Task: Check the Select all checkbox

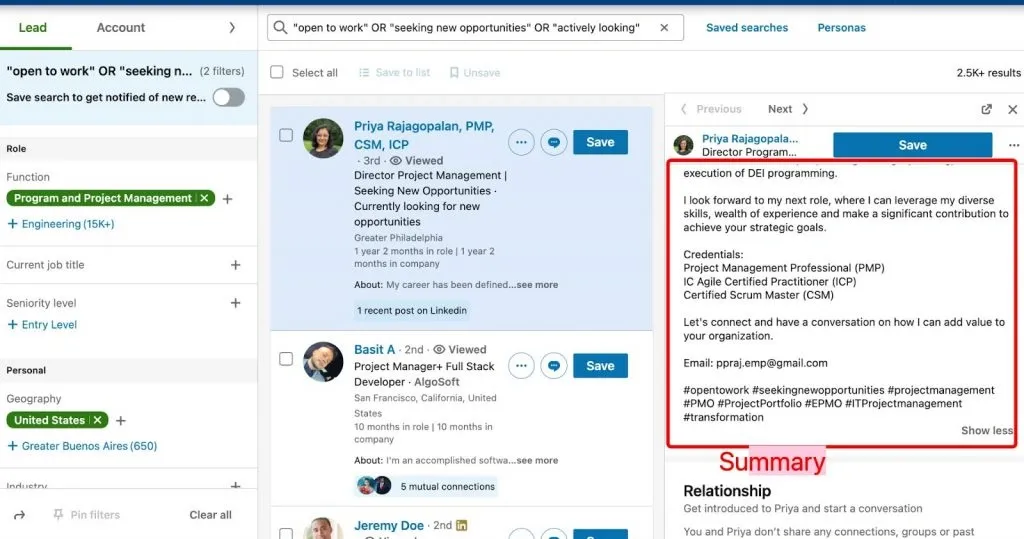Action: click(x=277, y=72)
